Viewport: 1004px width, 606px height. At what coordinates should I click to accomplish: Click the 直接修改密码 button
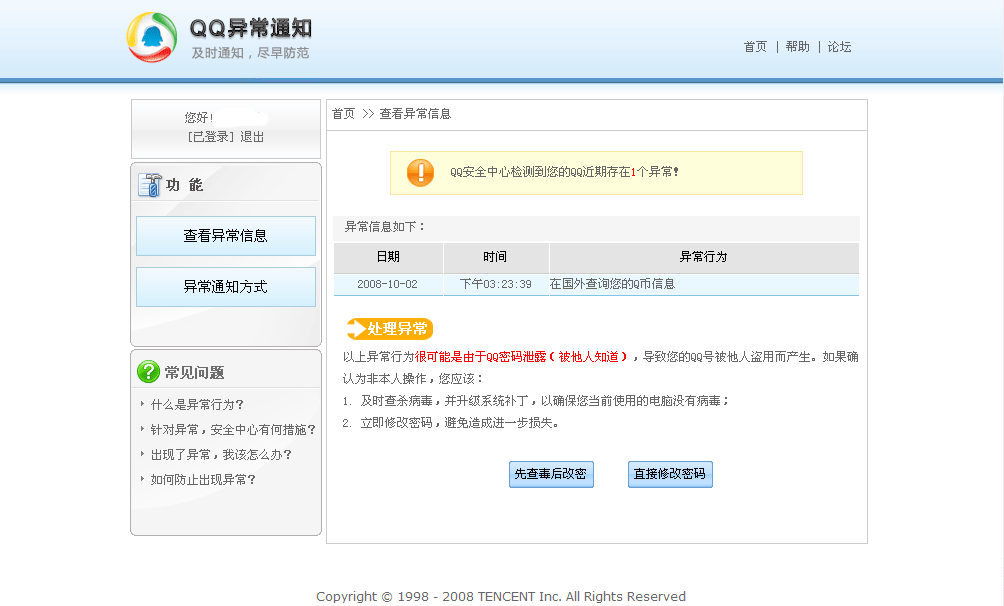pos(670,474)
